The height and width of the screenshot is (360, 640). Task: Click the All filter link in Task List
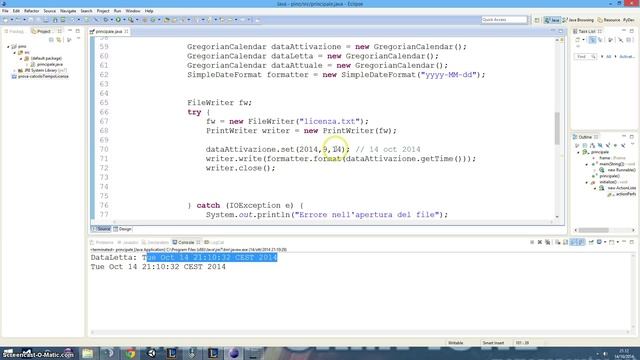608,57
